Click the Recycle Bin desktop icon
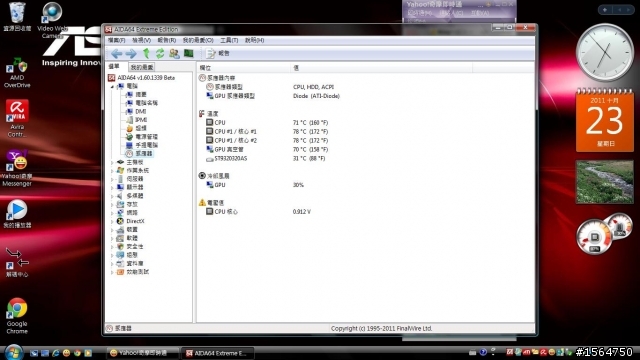The height and width of the screenshot is (360, 640). click(x=17, y=17)
